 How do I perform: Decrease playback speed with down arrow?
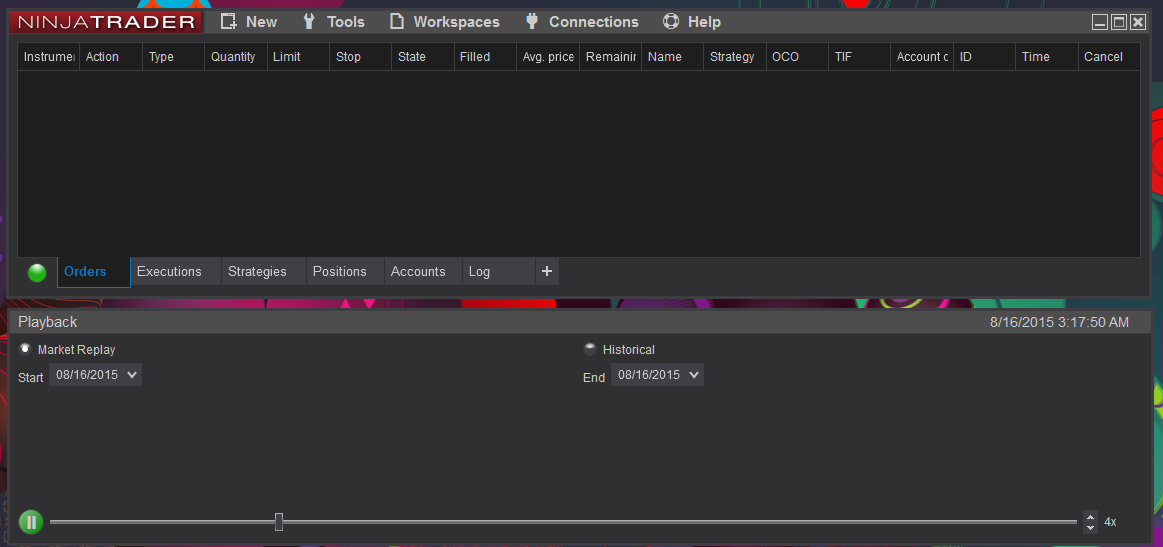coord(1090,527)
